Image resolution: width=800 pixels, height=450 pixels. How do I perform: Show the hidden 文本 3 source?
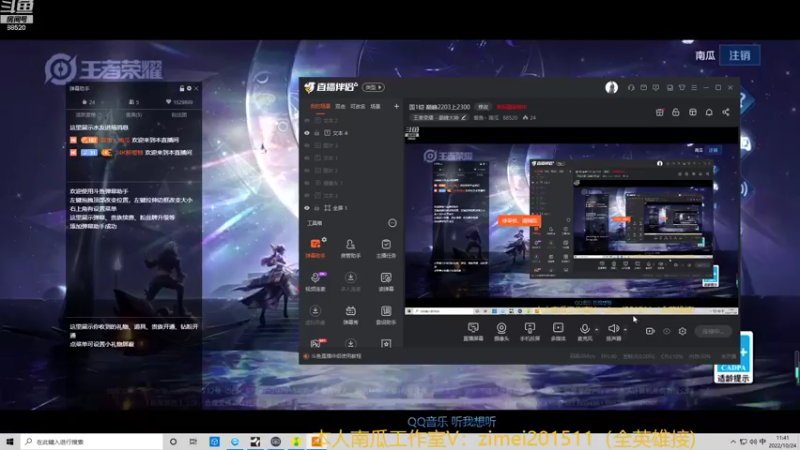(x=307, y=195)
